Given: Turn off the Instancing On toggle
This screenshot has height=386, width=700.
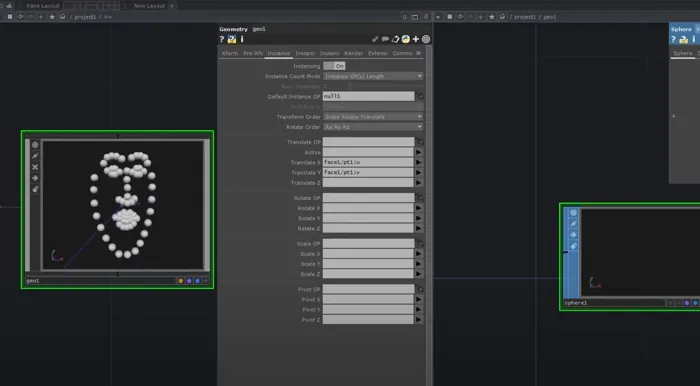Looking at the screenshot, I should click(x=334, y=66).
